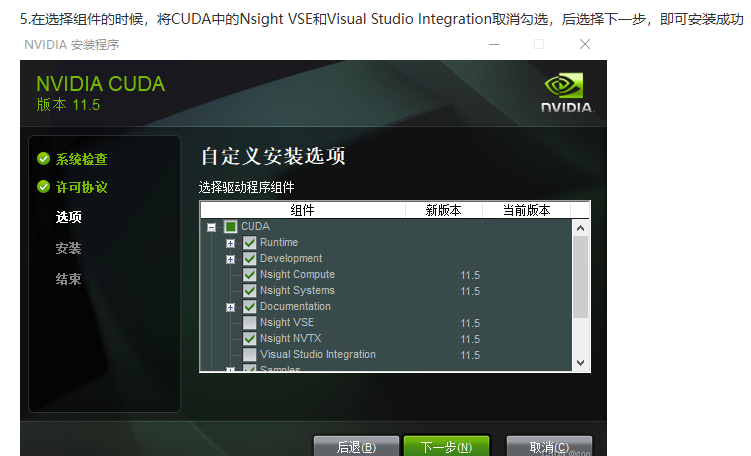751x456 pixels.
Task: Click the 11.5 version of Nsight Systems
Action: coord(470,291)
